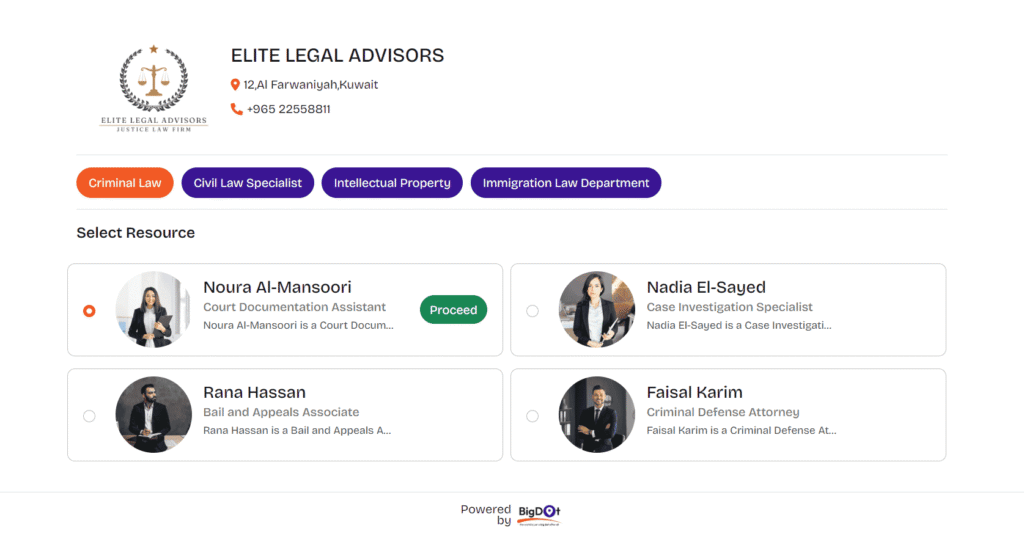
Task: Click the Al Farwaniyah, Kuwait address text
Action: pyautogui.click(x=311, y=85)
